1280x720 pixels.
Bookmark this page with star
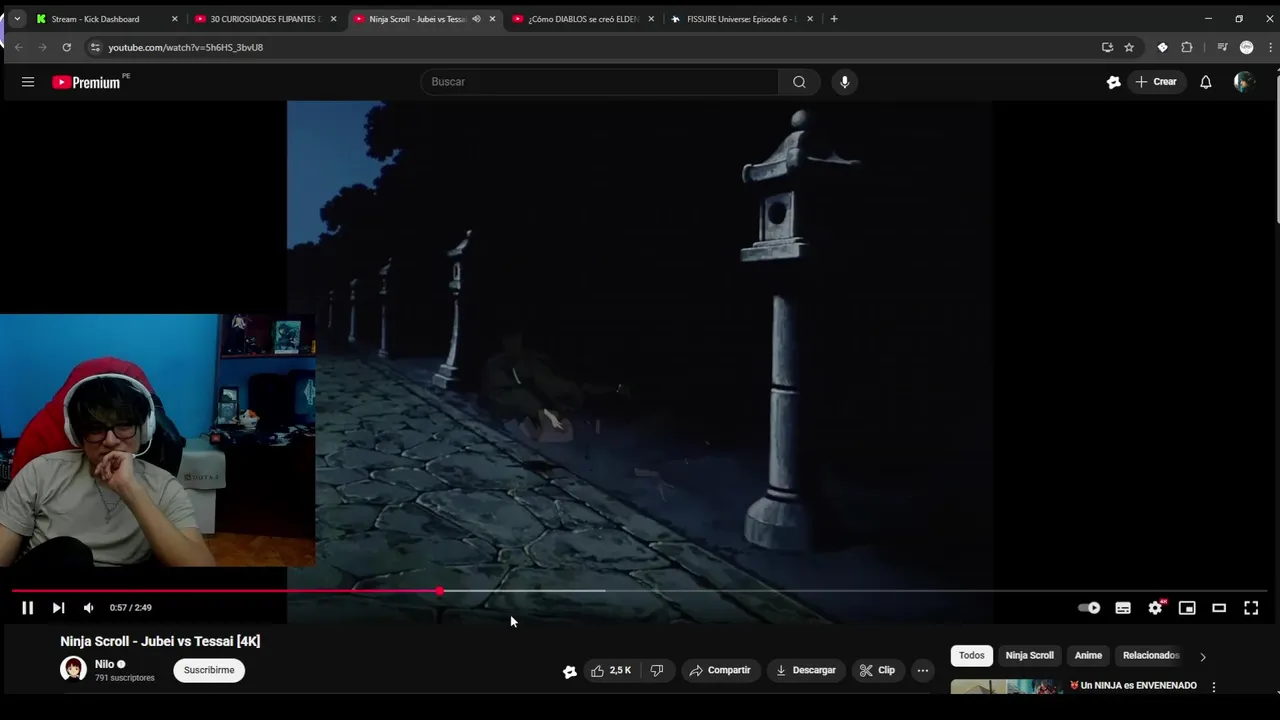tap(1129, 47)
